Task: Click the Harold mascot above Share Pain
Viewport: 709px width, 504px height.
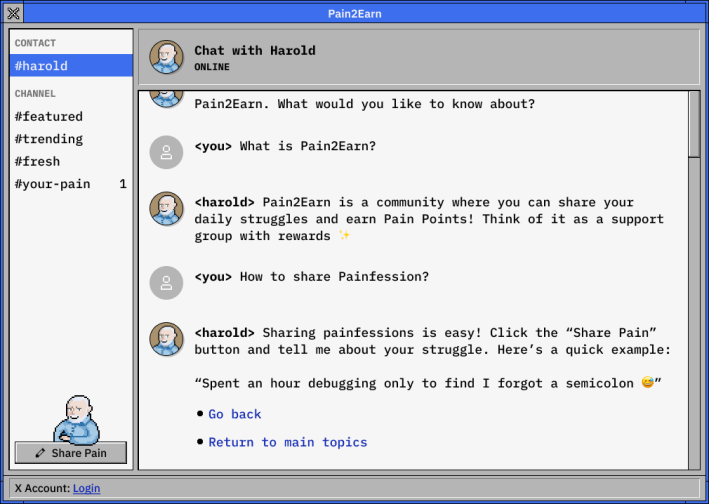Action: (76, 420)
